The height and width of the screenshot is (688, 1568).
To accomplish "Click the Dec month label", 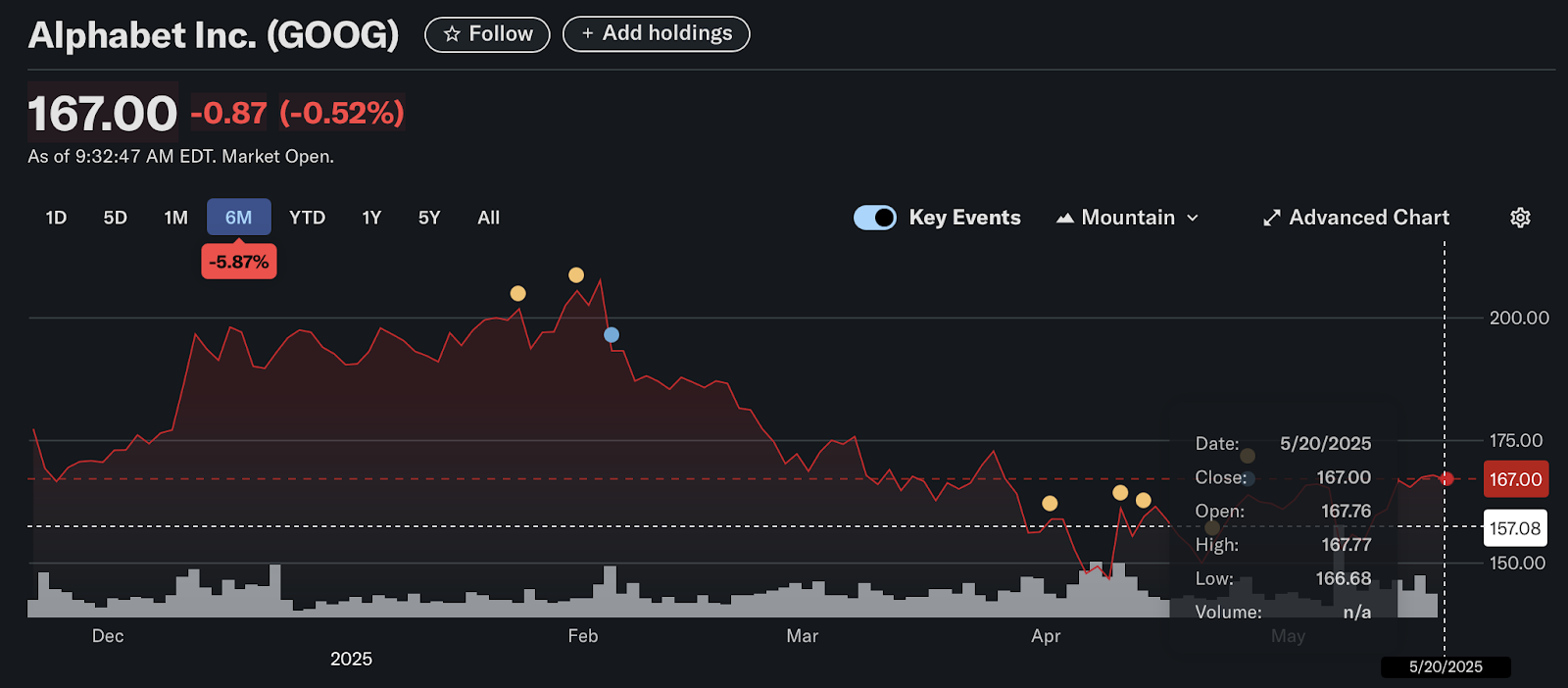I will coord(108,636).
